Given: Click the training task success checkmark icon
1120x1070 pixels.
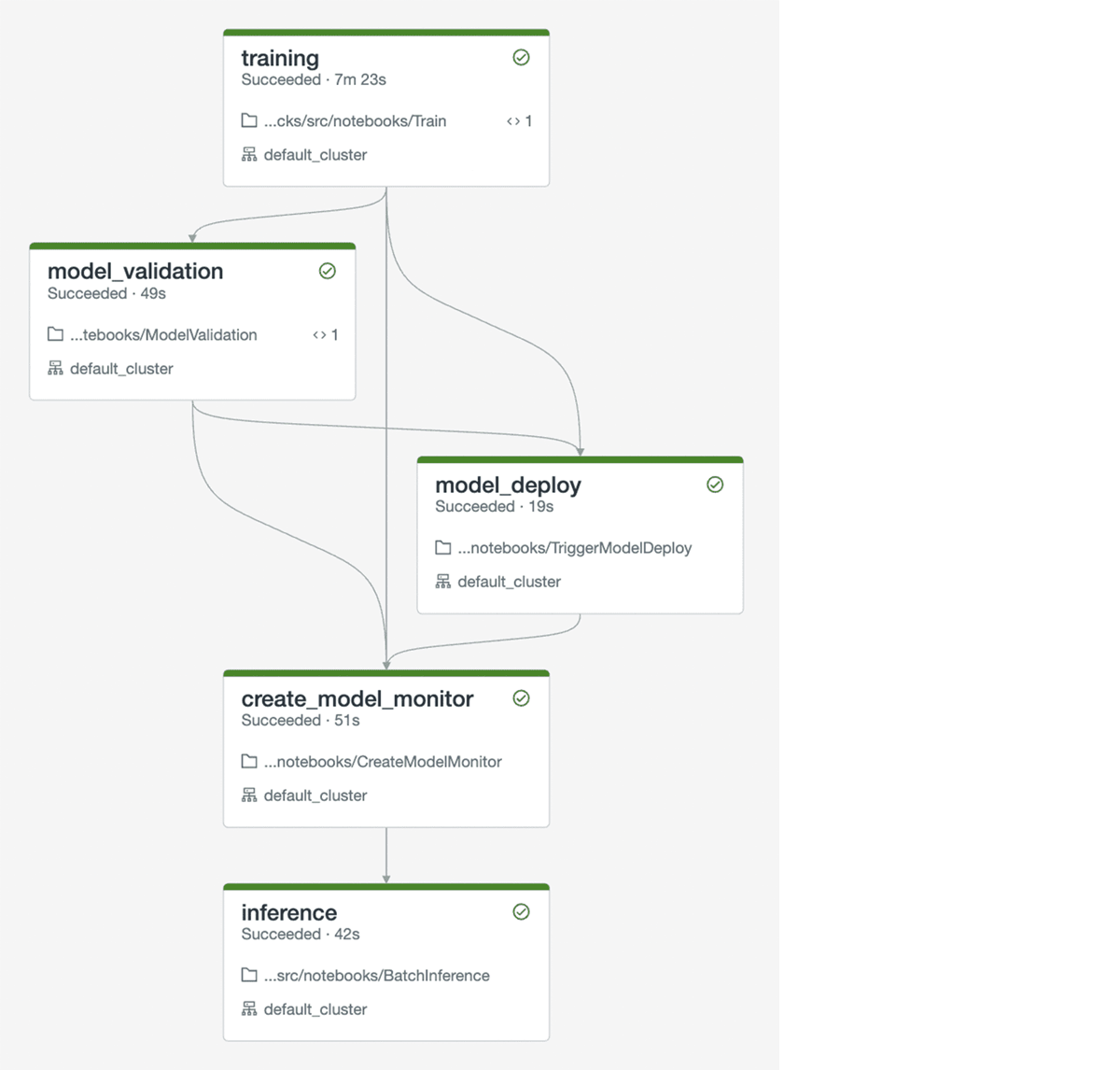Looking at the screenshot, I should coord(521,58).
